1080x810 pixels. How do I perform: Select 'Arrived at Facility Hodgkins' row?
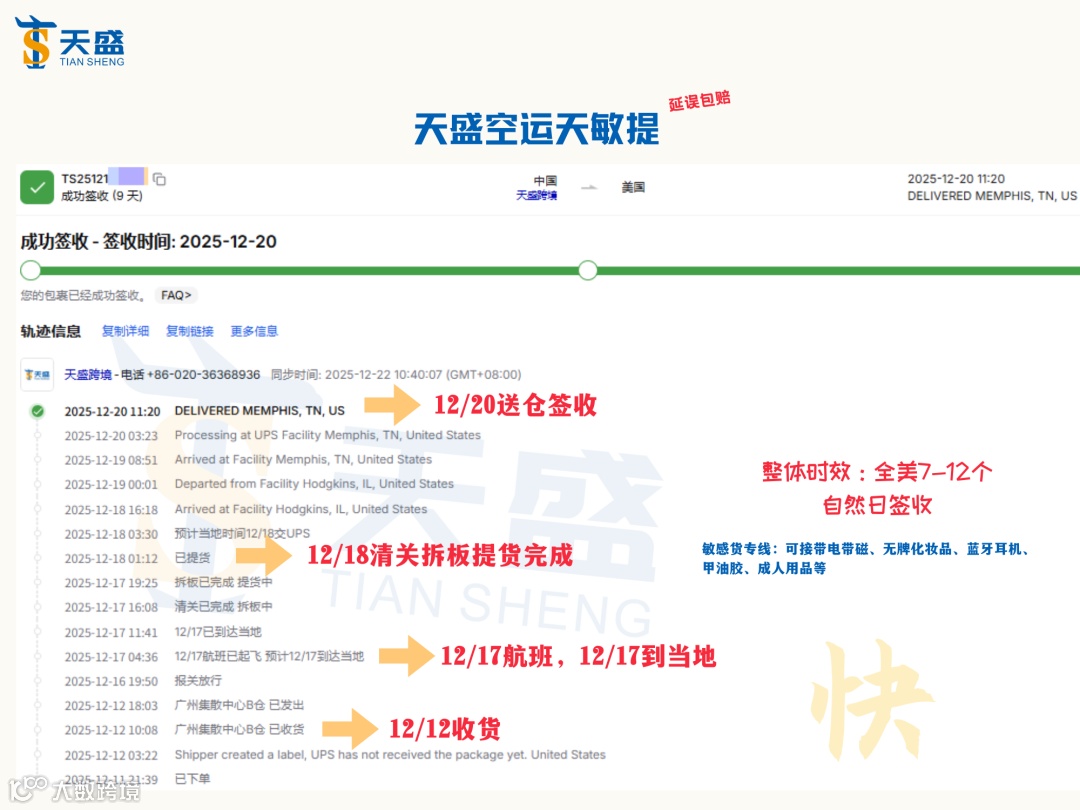(246, 509)
